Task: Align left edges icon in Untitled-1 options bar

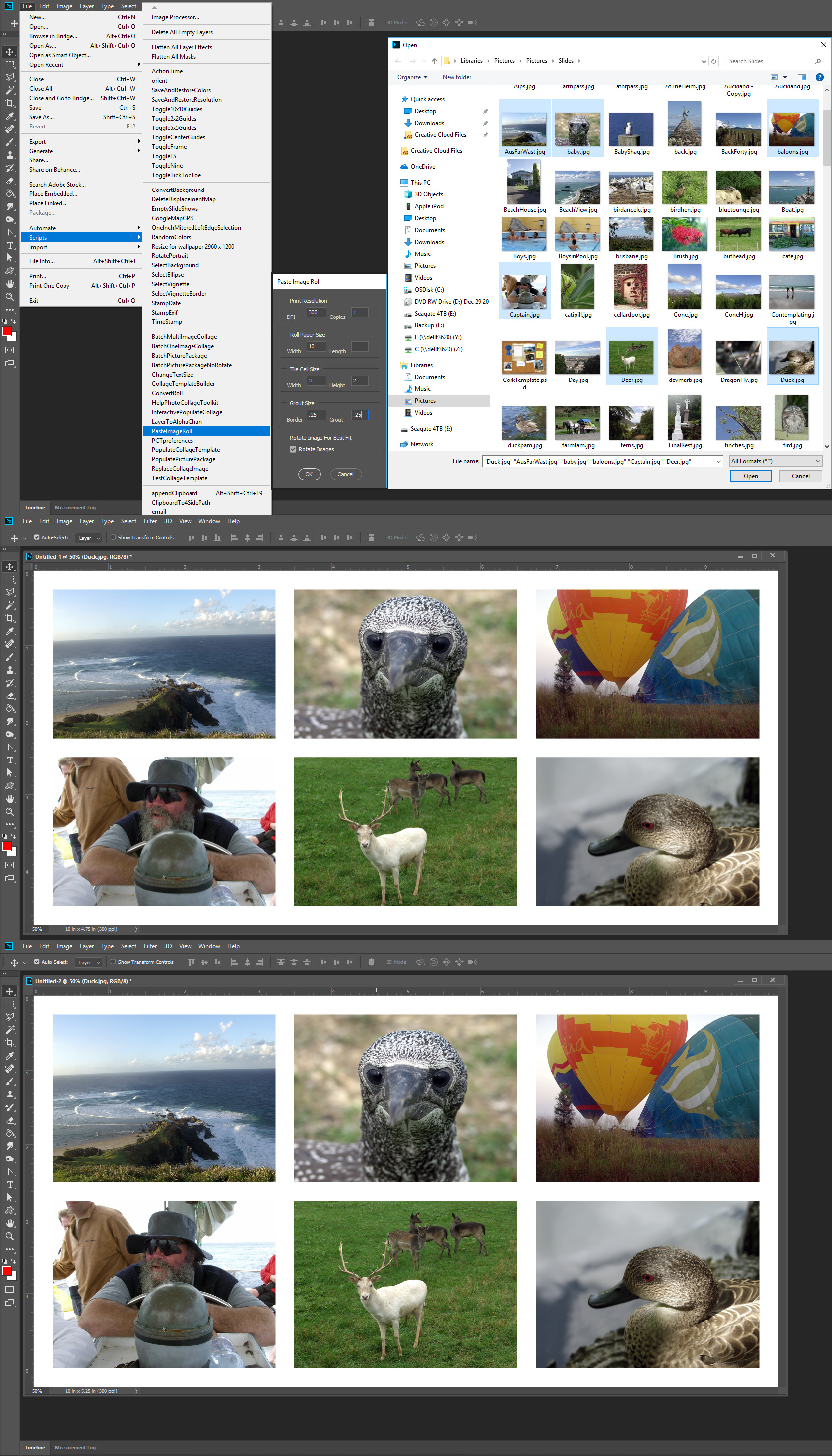Action: tap(234, 537)
